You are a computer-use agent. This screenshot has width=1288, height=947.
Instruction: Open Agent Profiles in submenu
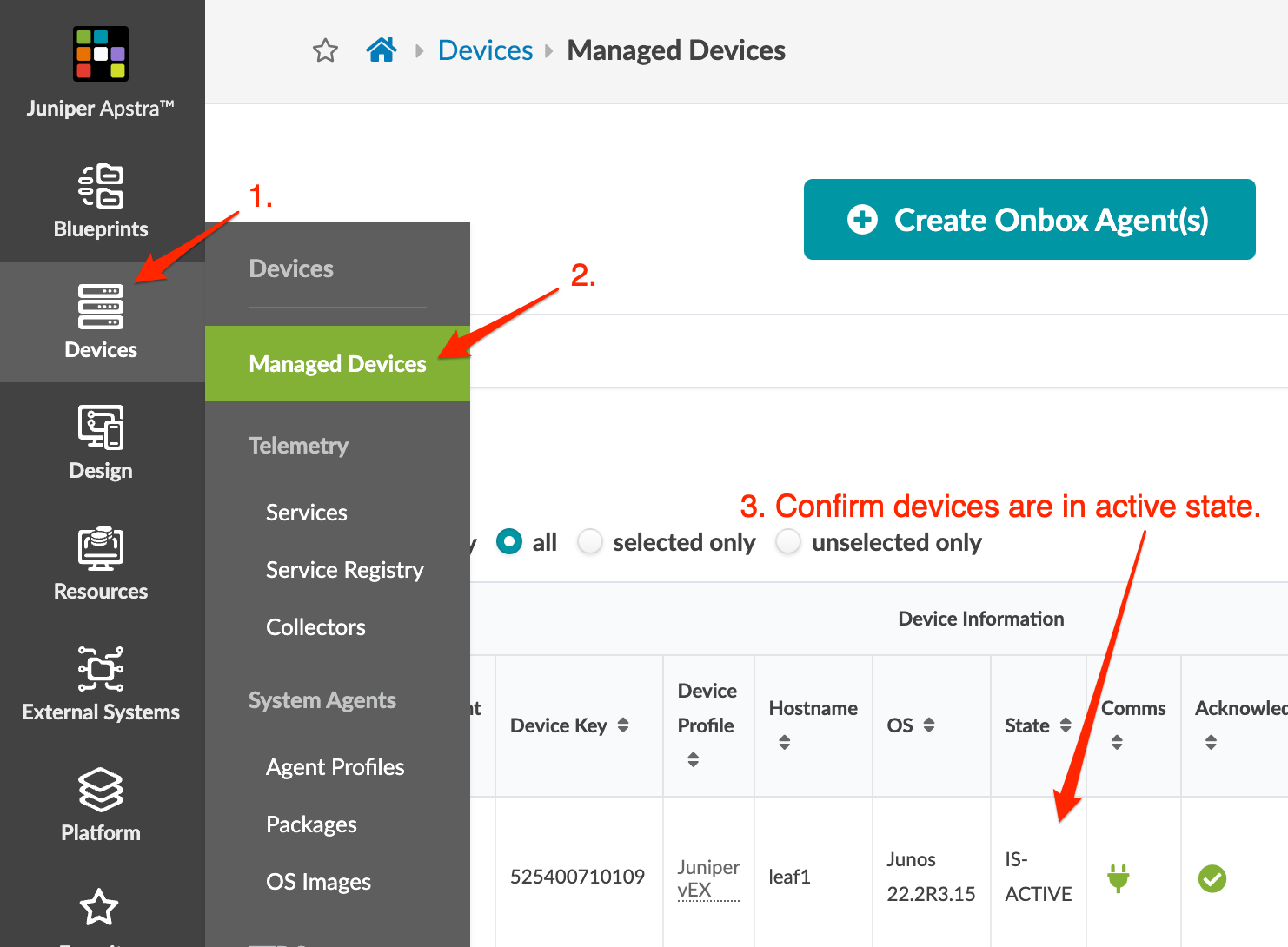click(335, 767)
